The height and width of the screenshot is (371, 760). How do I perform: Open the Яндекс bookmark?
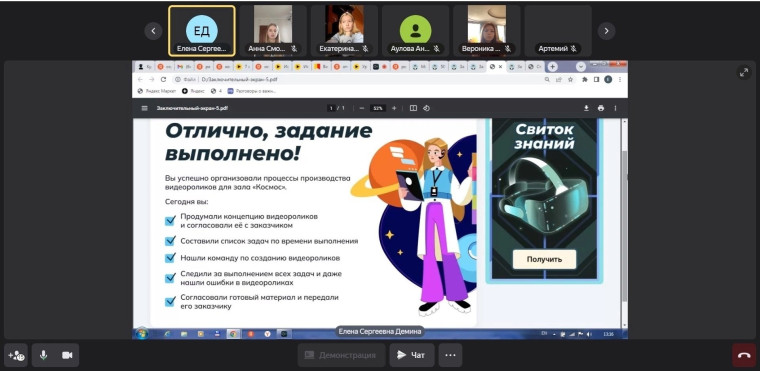(193, 91)
